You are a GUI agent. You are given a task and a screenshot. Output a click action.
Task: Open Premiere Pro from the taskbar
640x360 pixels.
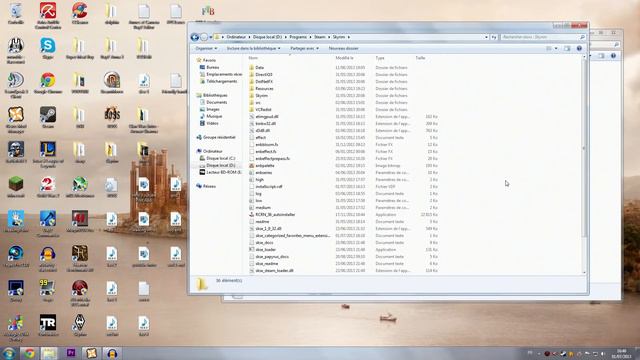pos(71,353)
